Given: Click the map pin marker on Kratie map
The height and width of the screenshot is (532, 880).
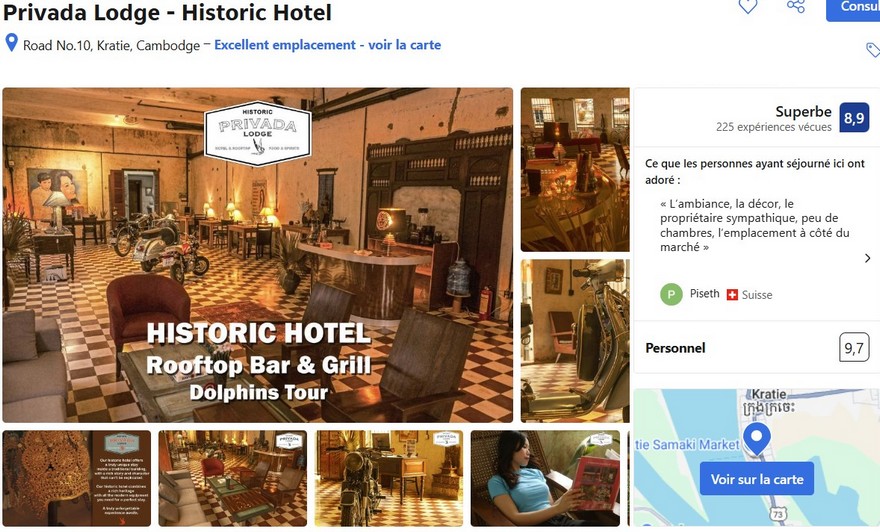Looking at the screenshot, I should (757, 439).
